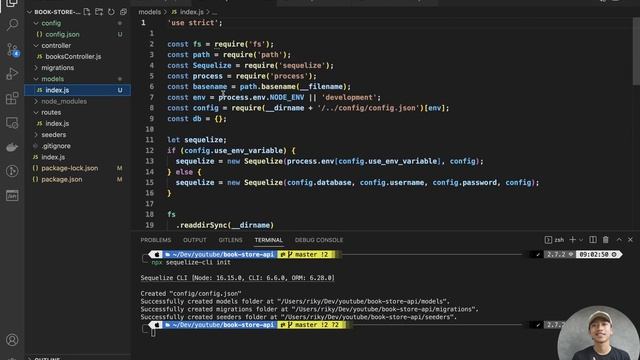The width and height of the screenshot is (640, 360).
Task: Expand the seeders folder
Action: [78, 135]
